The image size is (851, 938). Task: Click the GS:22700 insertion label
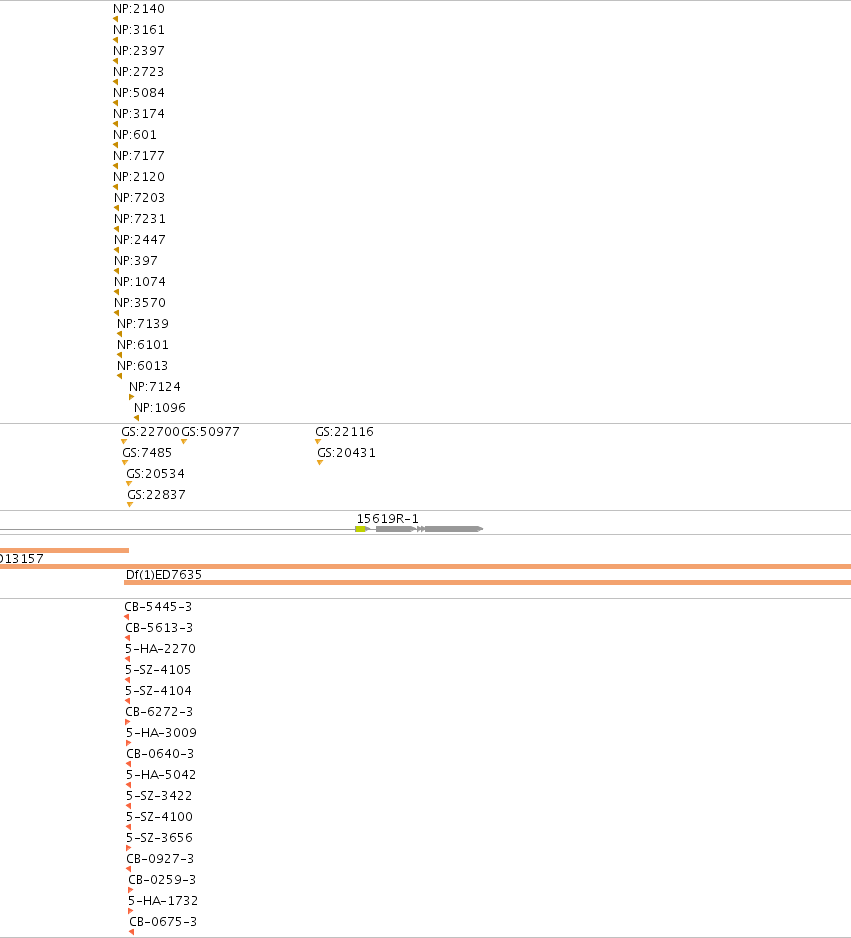click(150, 431)
